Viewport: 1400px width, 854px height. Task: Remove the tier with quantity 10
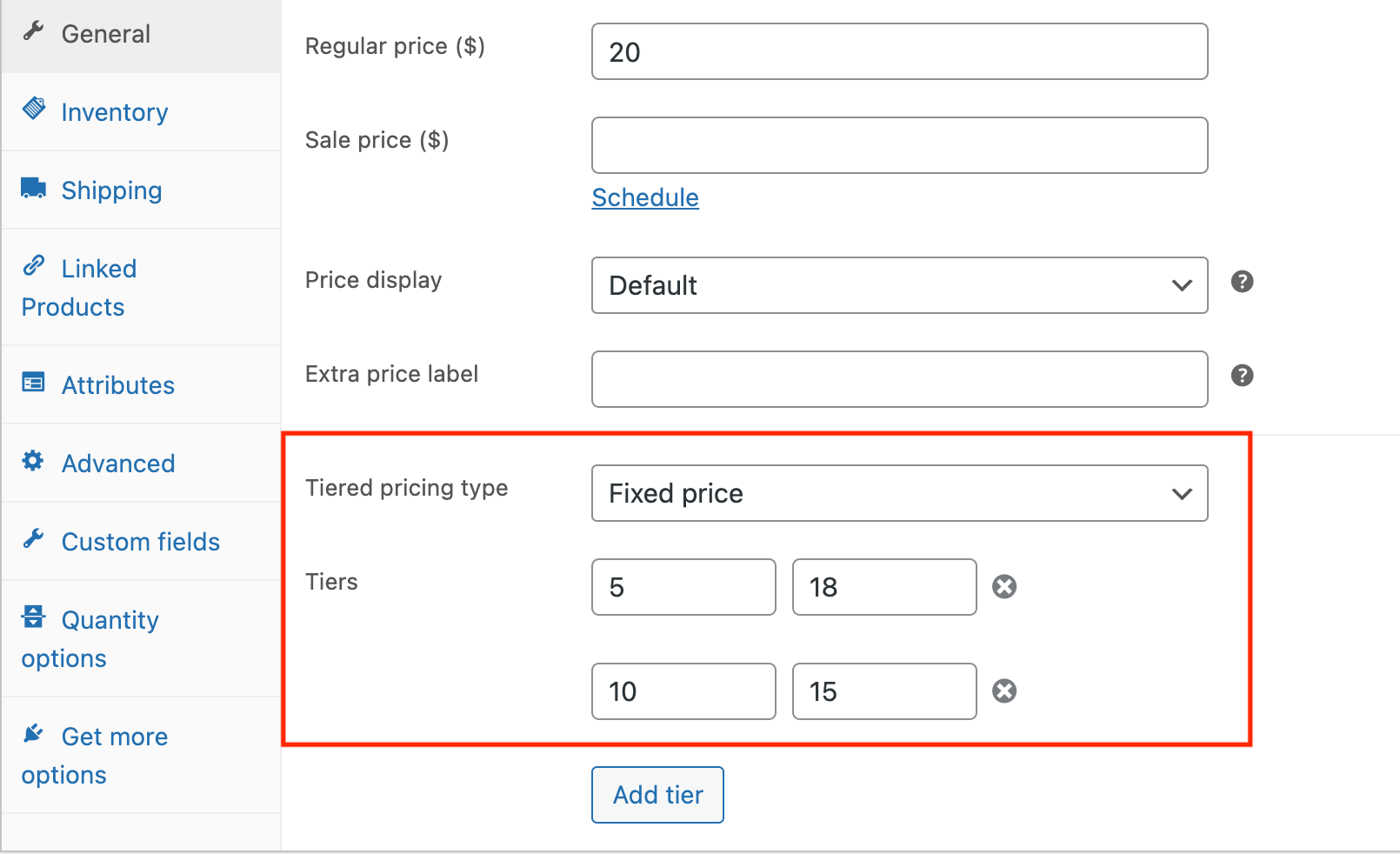1004,691
